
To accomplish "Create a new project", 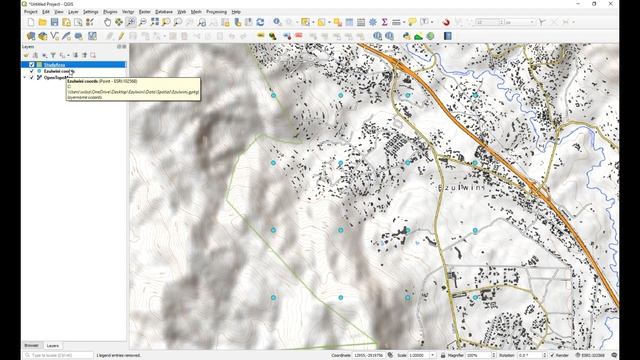I will (31, 22).
